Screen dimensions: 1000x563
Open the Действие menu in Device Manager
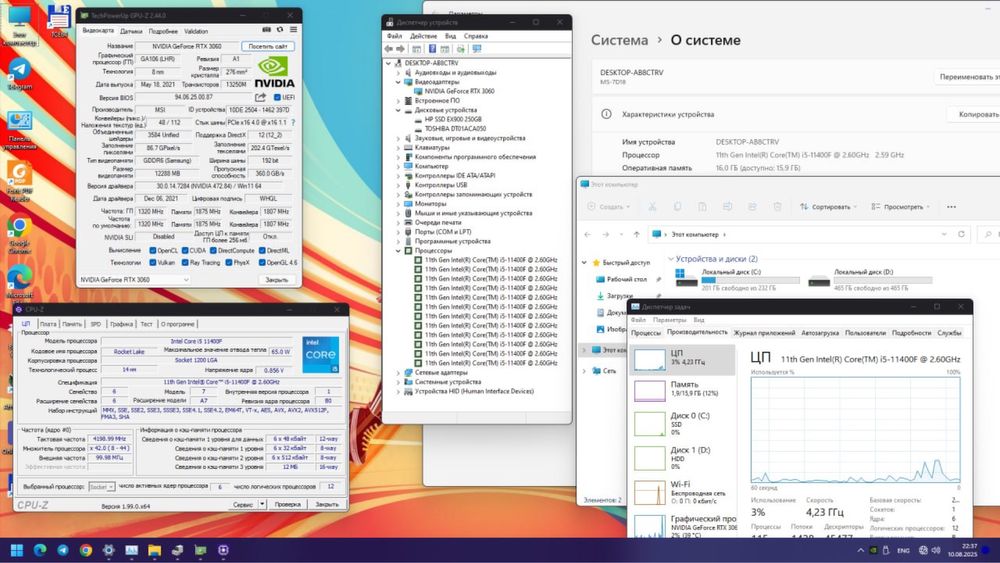click(423, 36)
